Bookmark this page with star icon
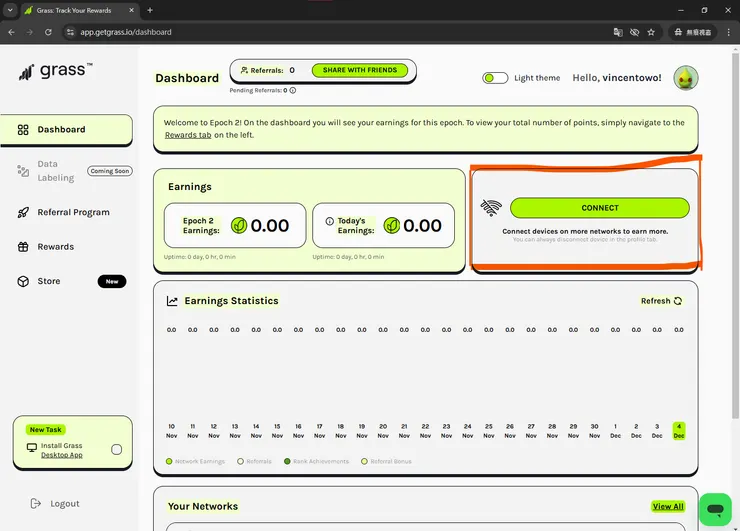 point(651,32)
